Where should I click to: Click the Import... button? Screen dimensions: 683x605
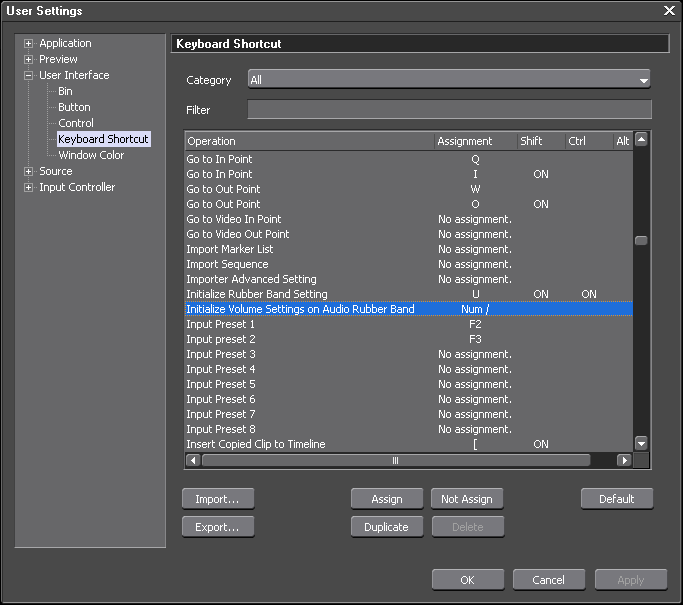(x=217, y=499)
